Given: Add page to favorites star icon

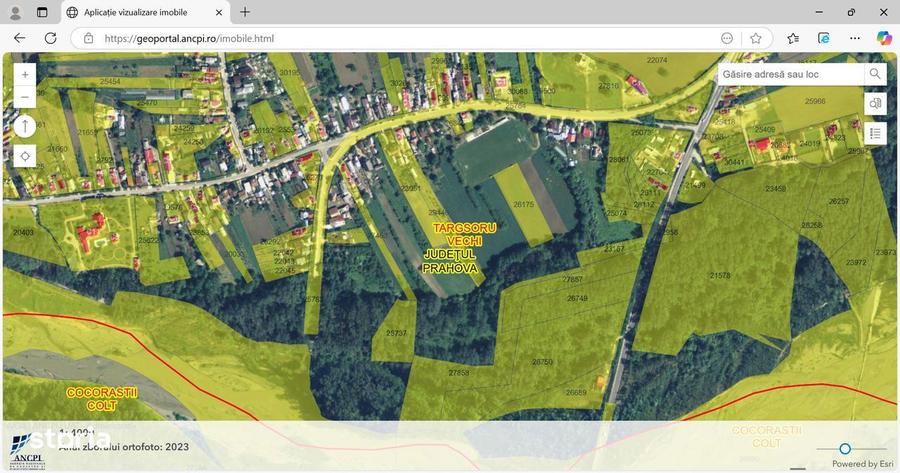Looking at the screenshot, I should [756, 38].
